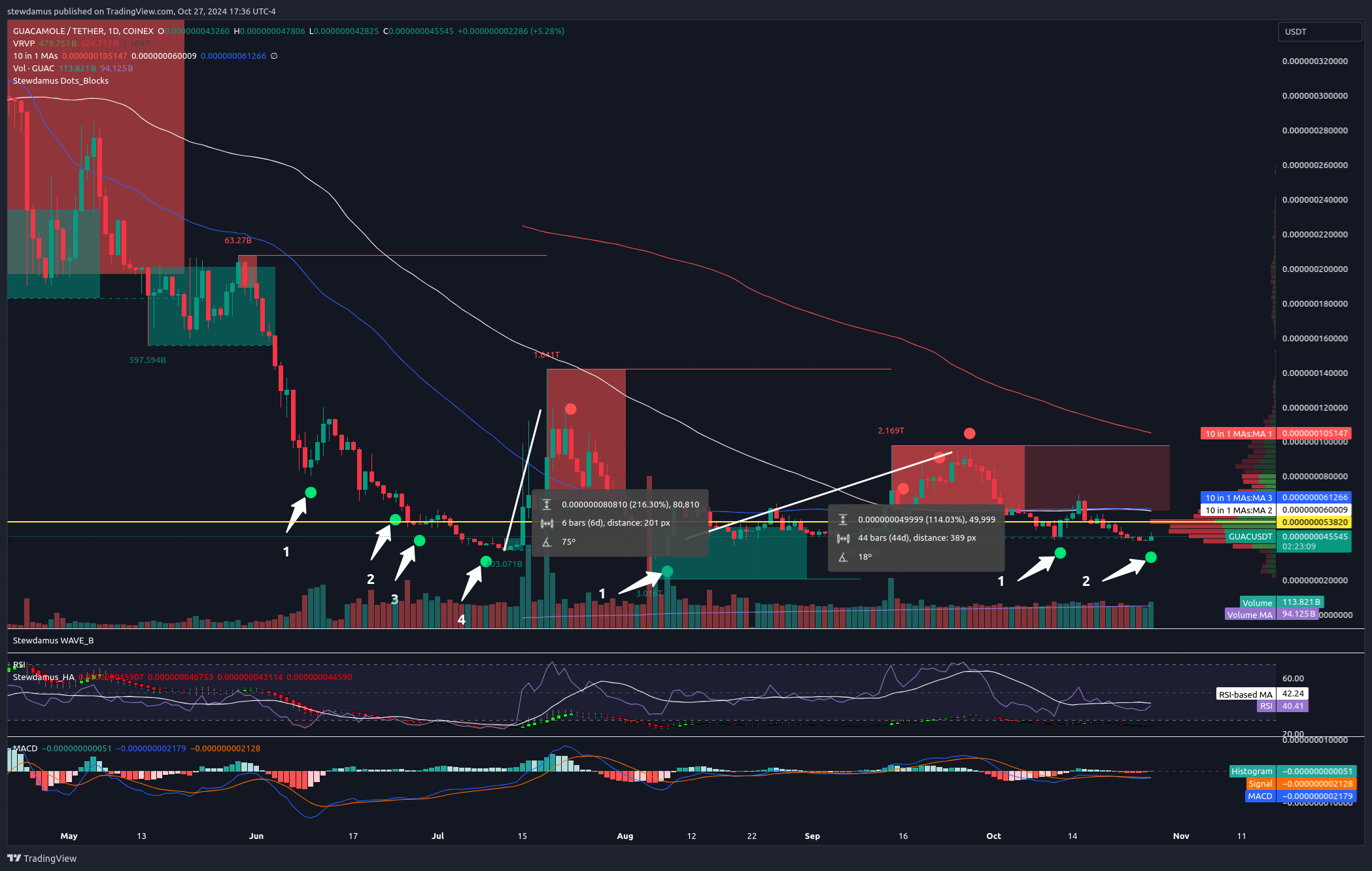This screenshot has height=871, width=1372.
Task: Click the TradingView logo at bottom left
Action: 42,858
